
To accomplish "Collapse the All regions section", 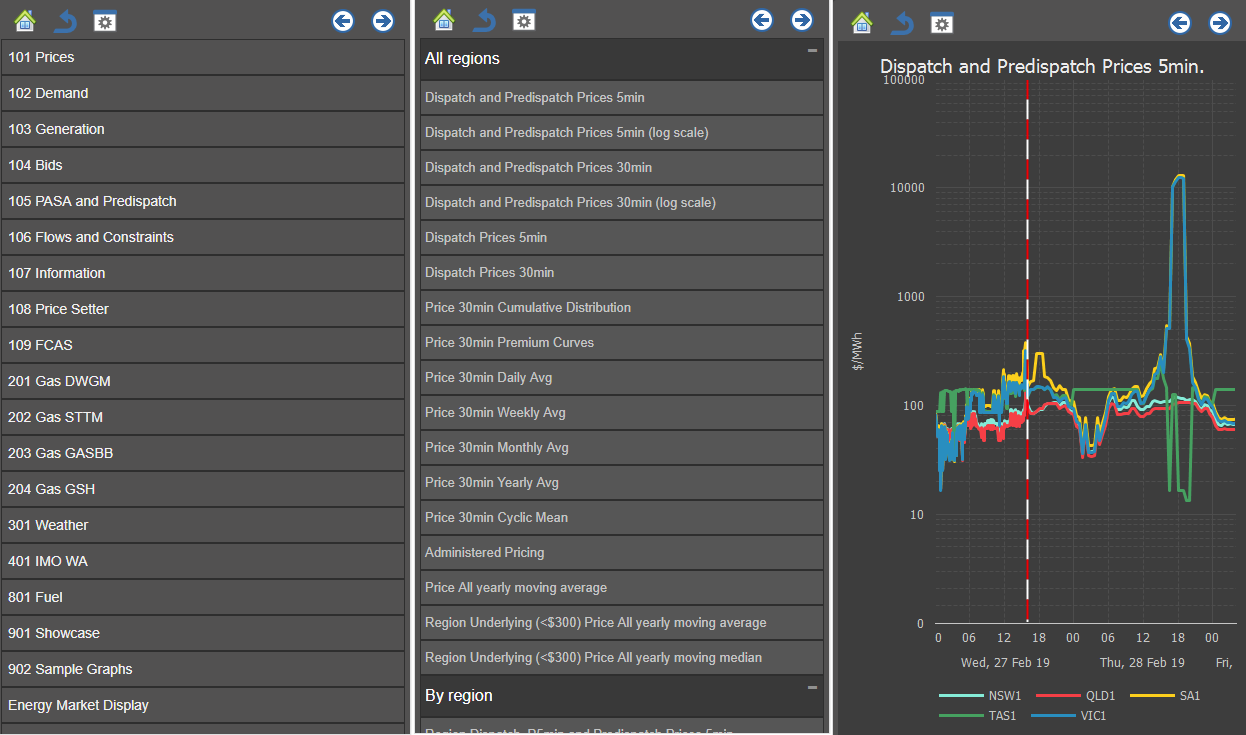I will click(812, 50).
